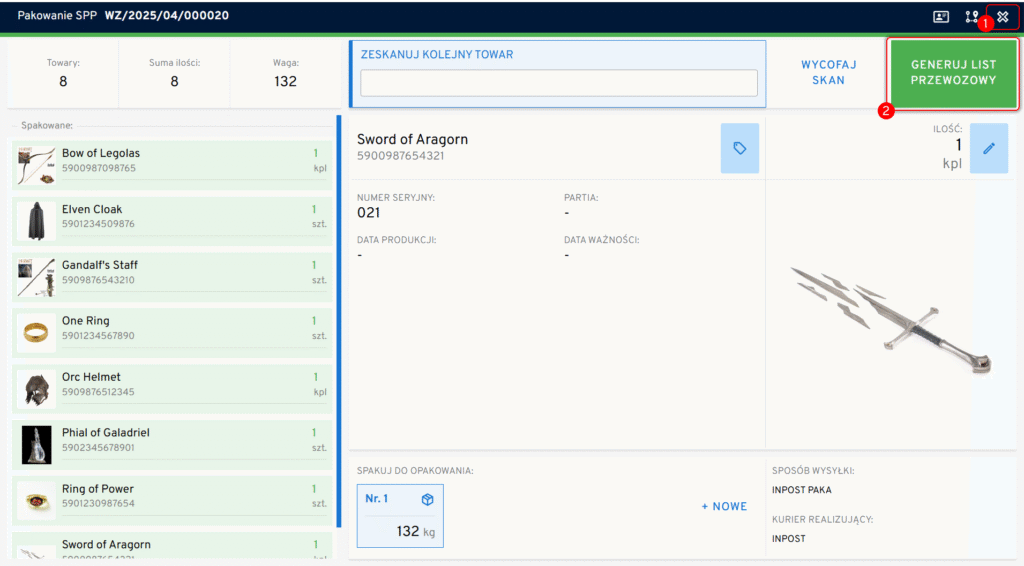Viewport: 1024px width, 566px height.
Task: Add new package with + NOWE
Action: coord(724,507)
